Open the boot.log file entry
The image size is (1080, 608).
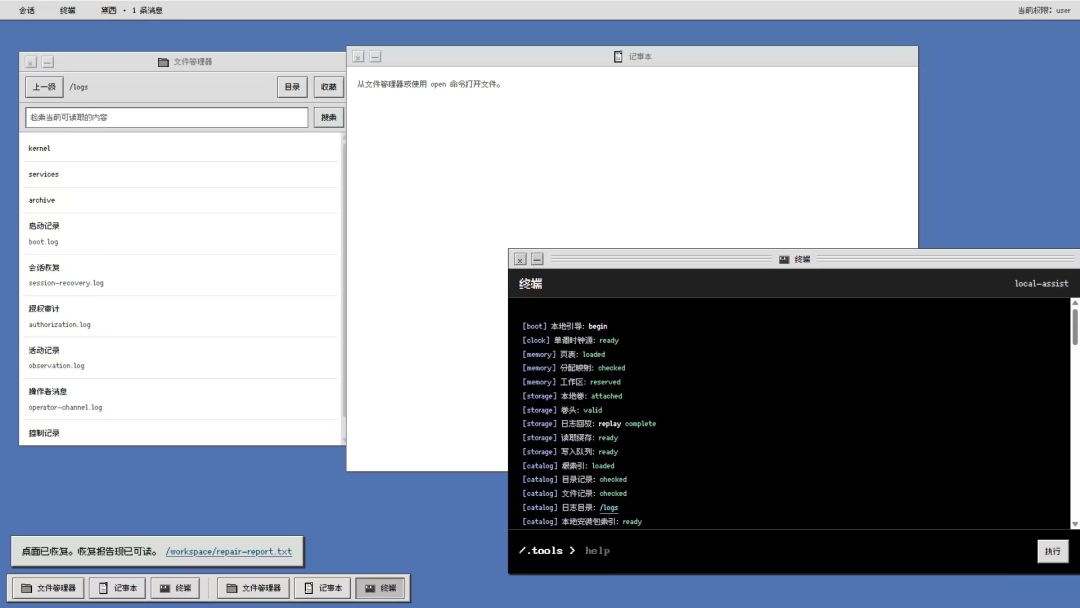(182, 234)
